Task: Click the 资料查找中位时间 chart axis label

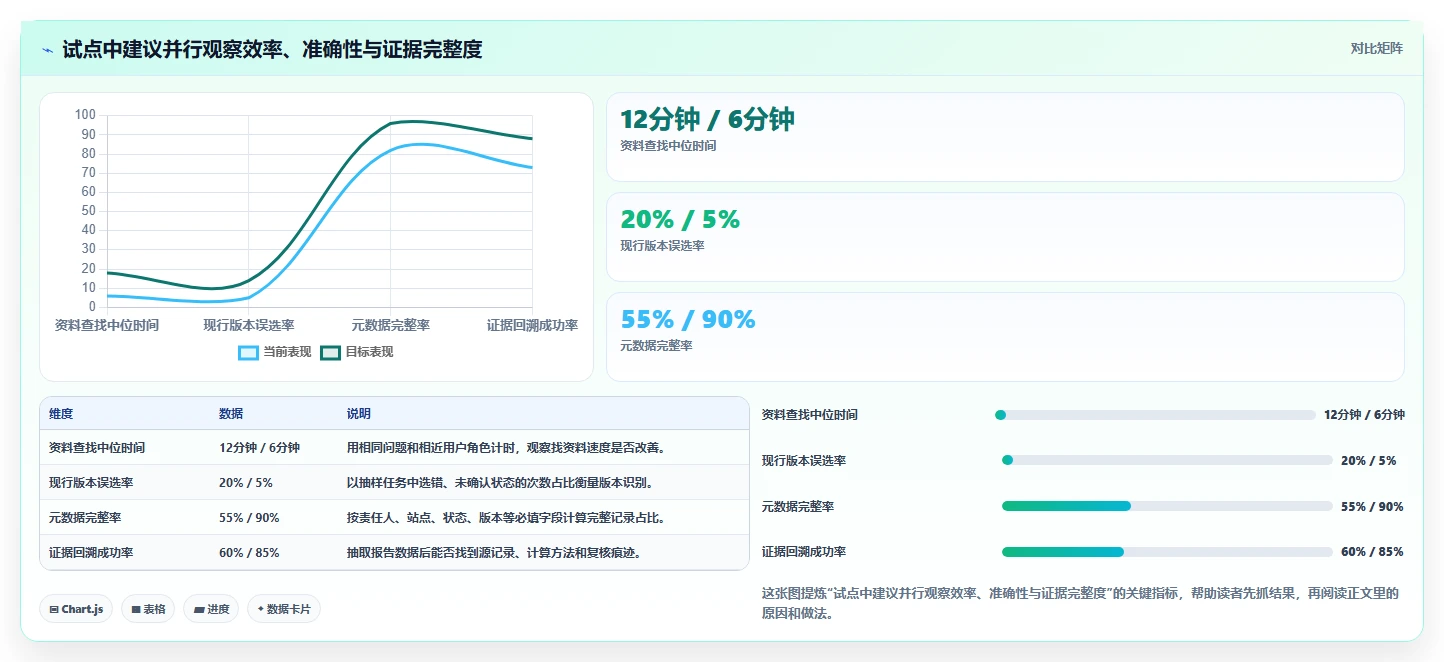Action: pyautogui.click(x=107, y=325)
